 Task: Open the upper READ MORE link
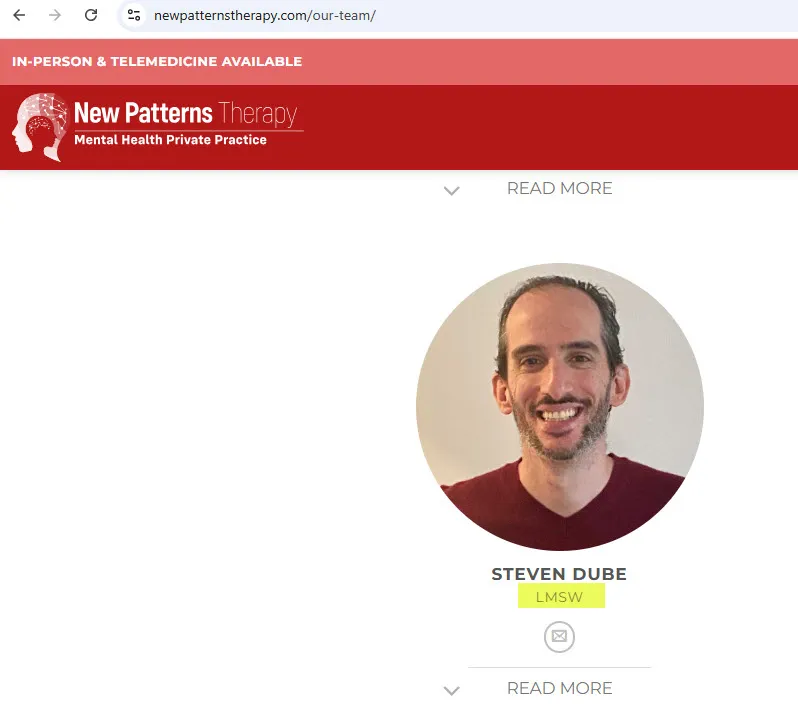coord(559,188)
